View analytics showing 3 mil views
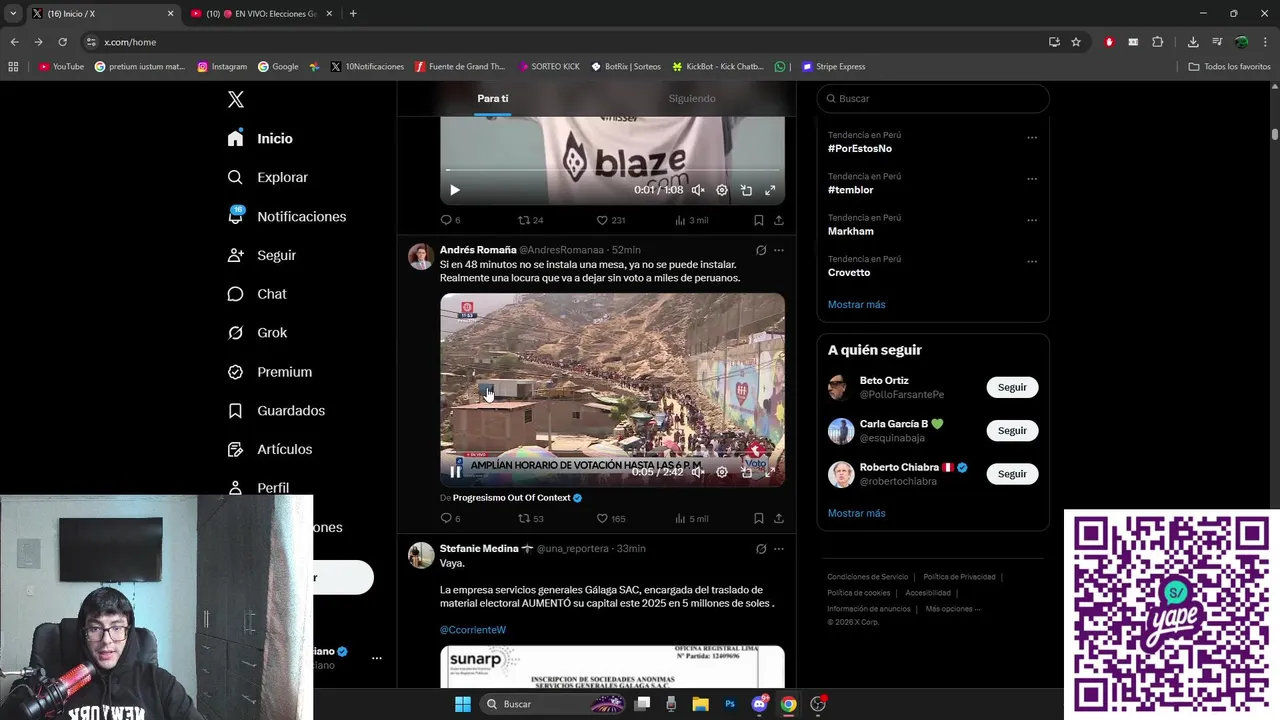Image resolution: width=1280 pixels, height=720 pixels. (x=691, y=220)
